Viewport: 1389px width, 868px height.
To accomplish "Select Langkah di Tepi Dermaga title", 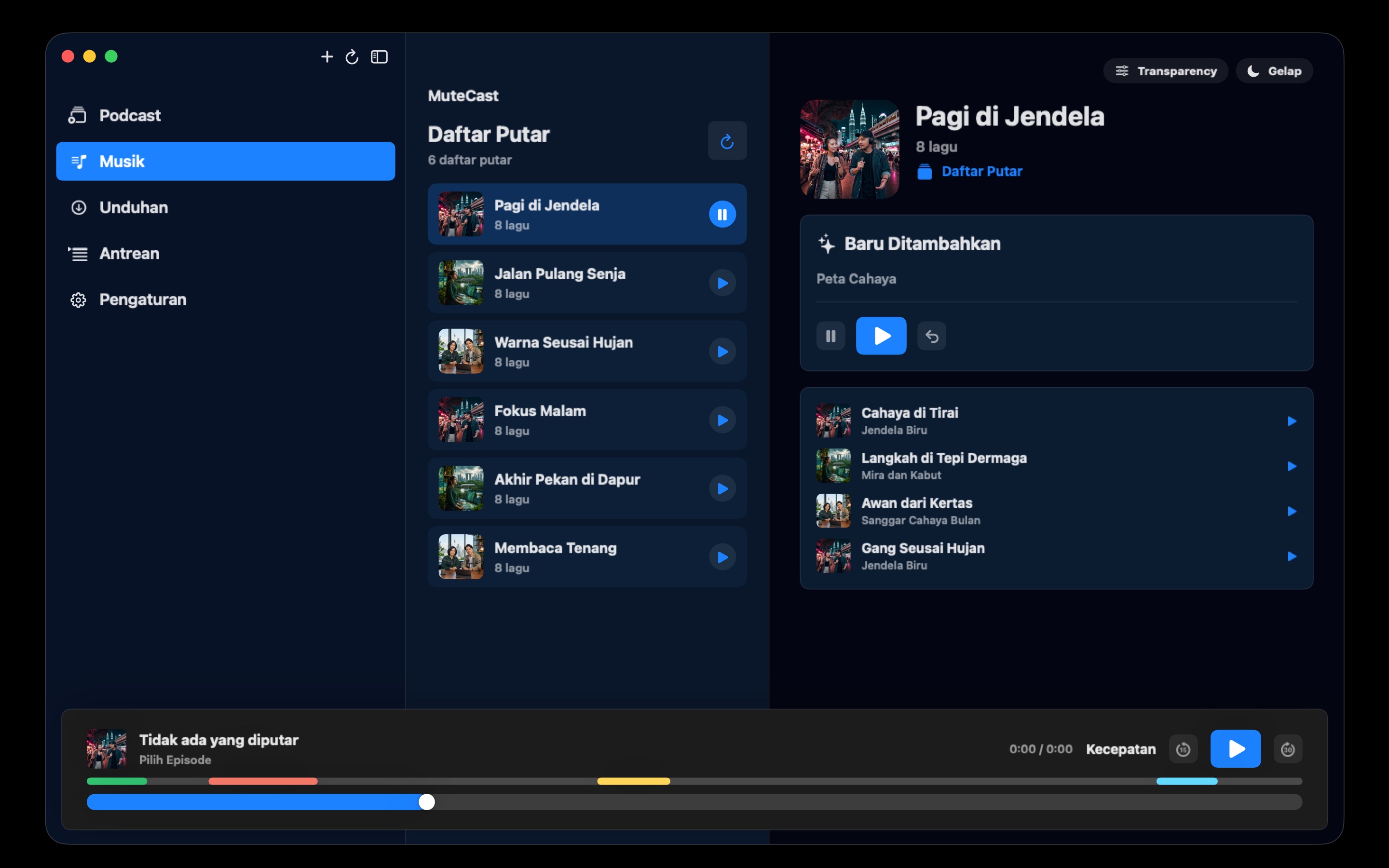I will (x=943, y=458).
